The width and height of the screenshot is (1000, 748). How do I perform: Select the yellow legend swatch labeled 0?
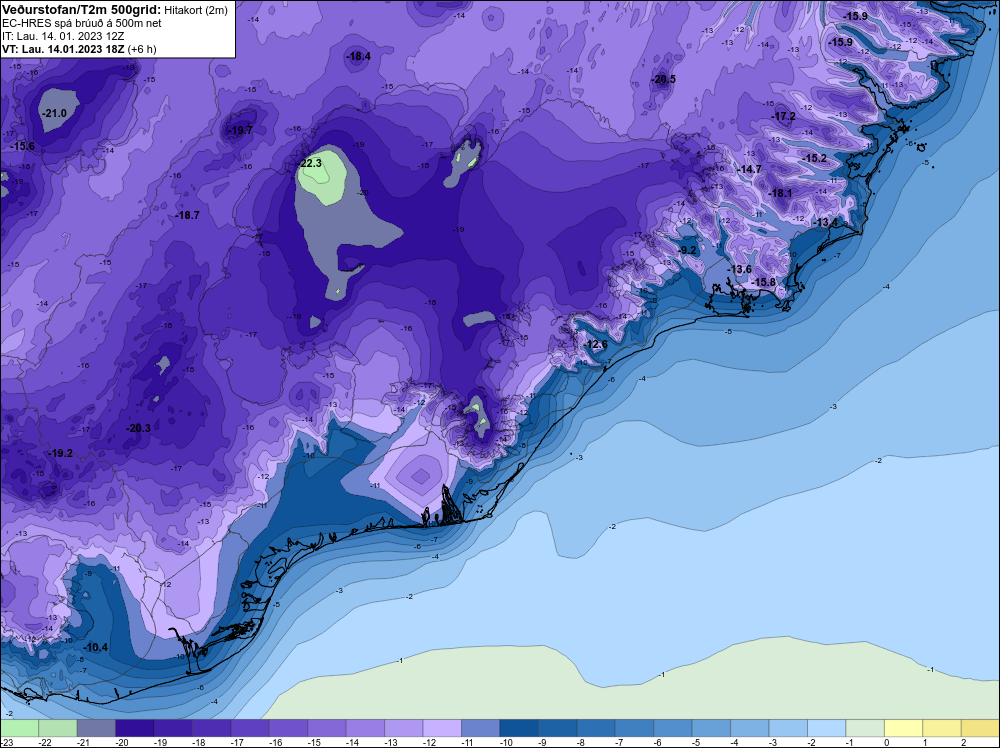pyautogui.click(x=904, y=728)
